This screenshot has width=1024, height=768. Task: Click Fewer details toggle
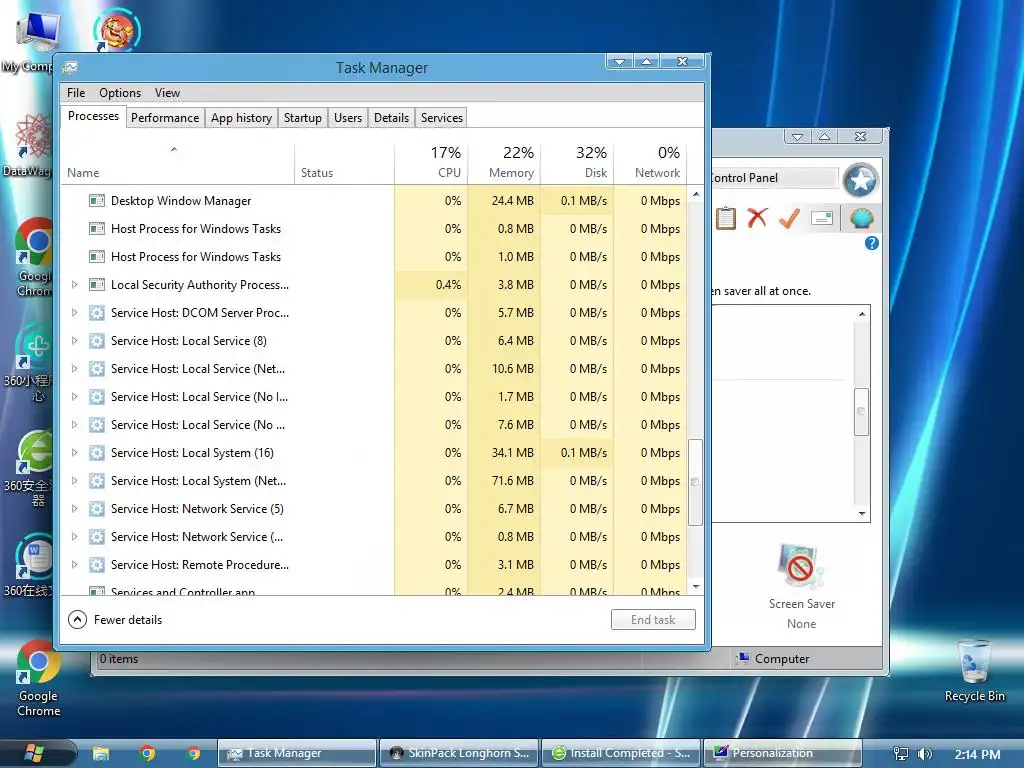point(116,620)
